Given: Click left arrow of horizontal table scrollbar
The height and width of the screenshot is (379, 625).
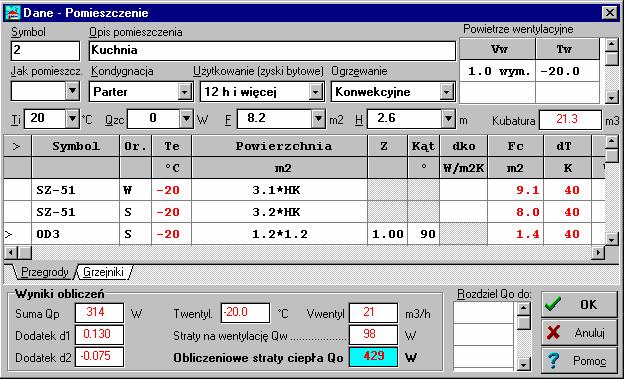Looking at the screenshot, I should coord(10,253).
